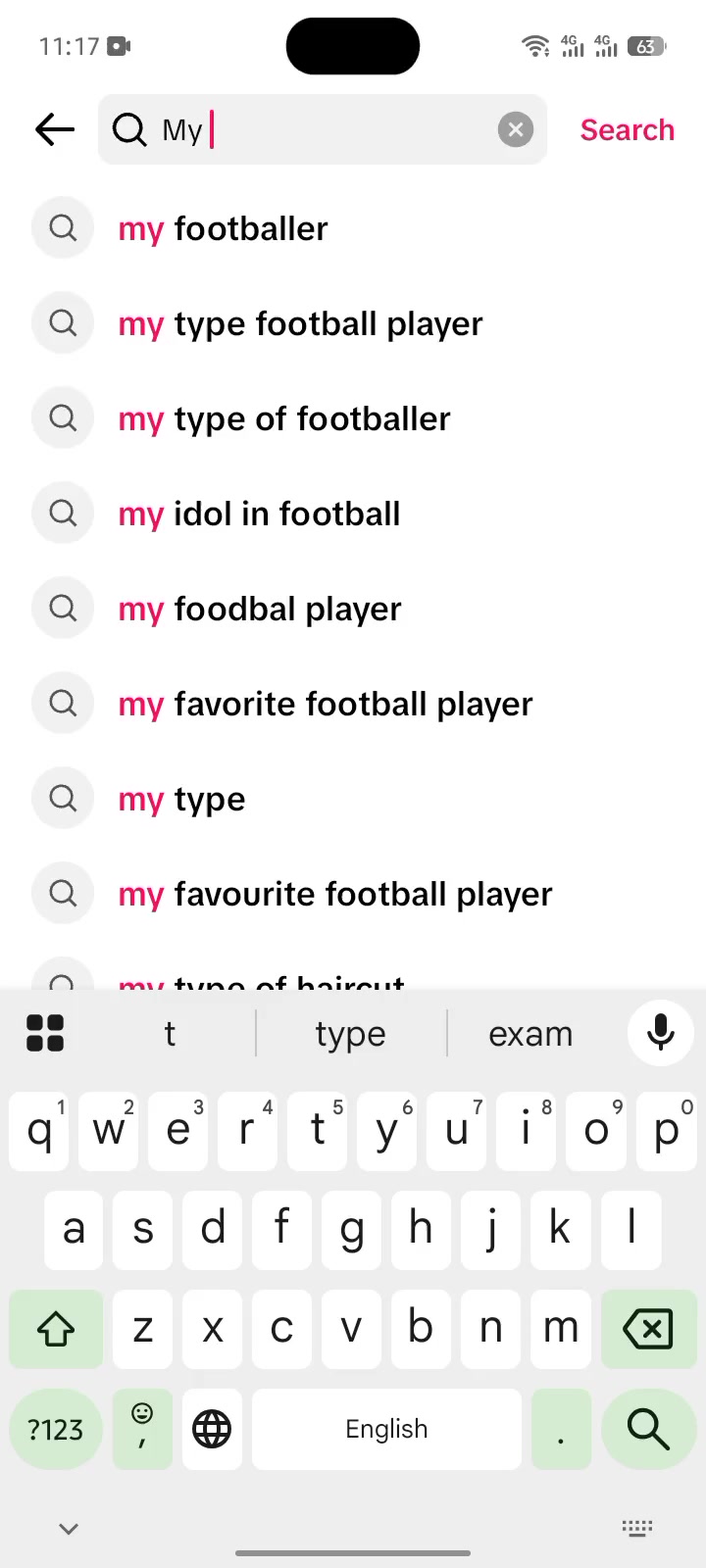Tap the back arrow icon
Viewport: 706px width, 1568px height.
[55, 129]
